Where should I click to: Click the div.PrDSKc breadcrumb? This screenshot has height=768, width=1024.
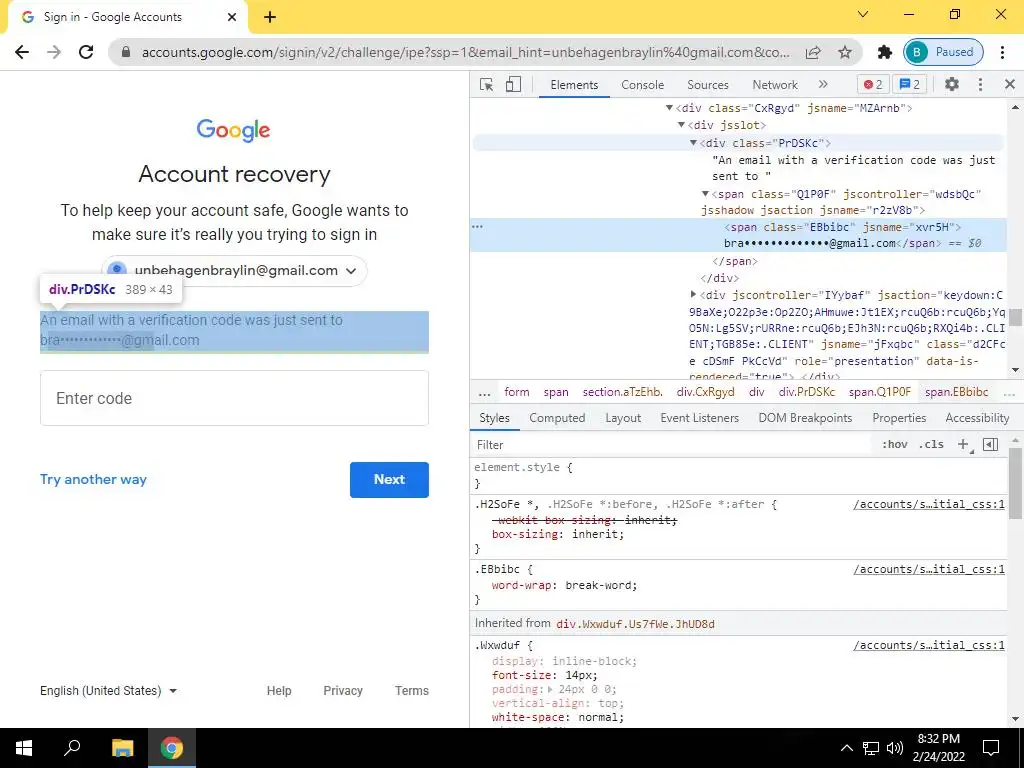[807, 392]
